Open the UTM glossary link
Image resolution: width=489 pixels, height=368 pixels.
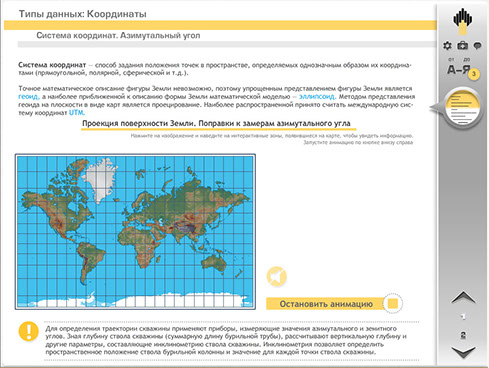tap(77, 113)
